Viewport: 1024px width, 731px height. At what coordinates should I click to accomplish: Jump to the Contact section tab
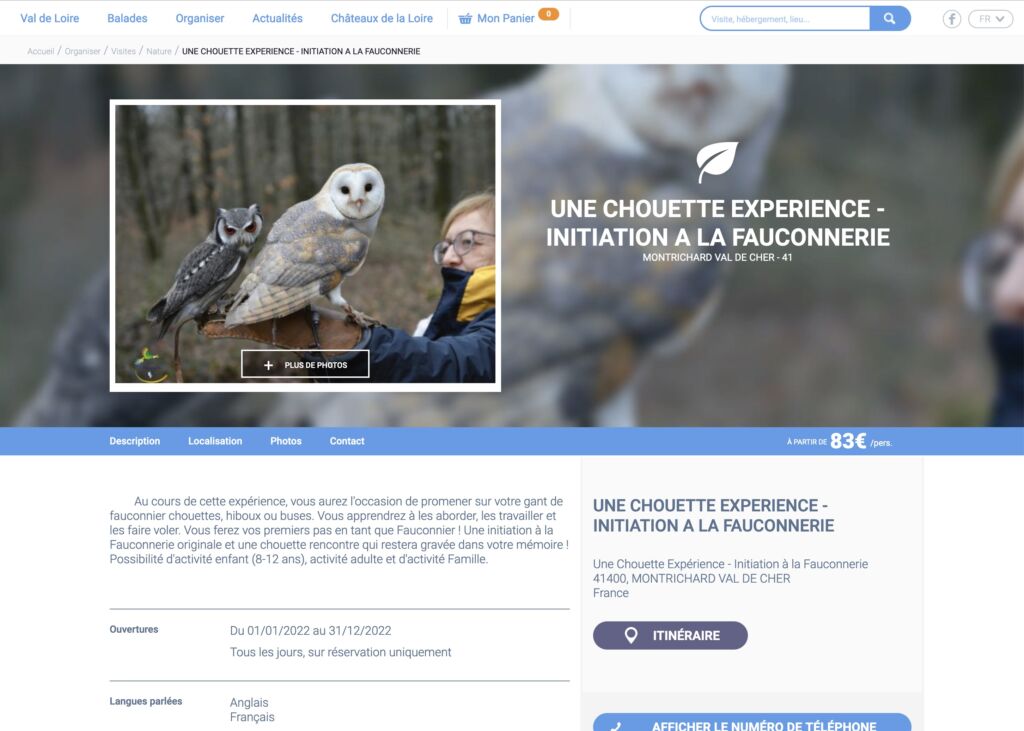coord(347,441)
